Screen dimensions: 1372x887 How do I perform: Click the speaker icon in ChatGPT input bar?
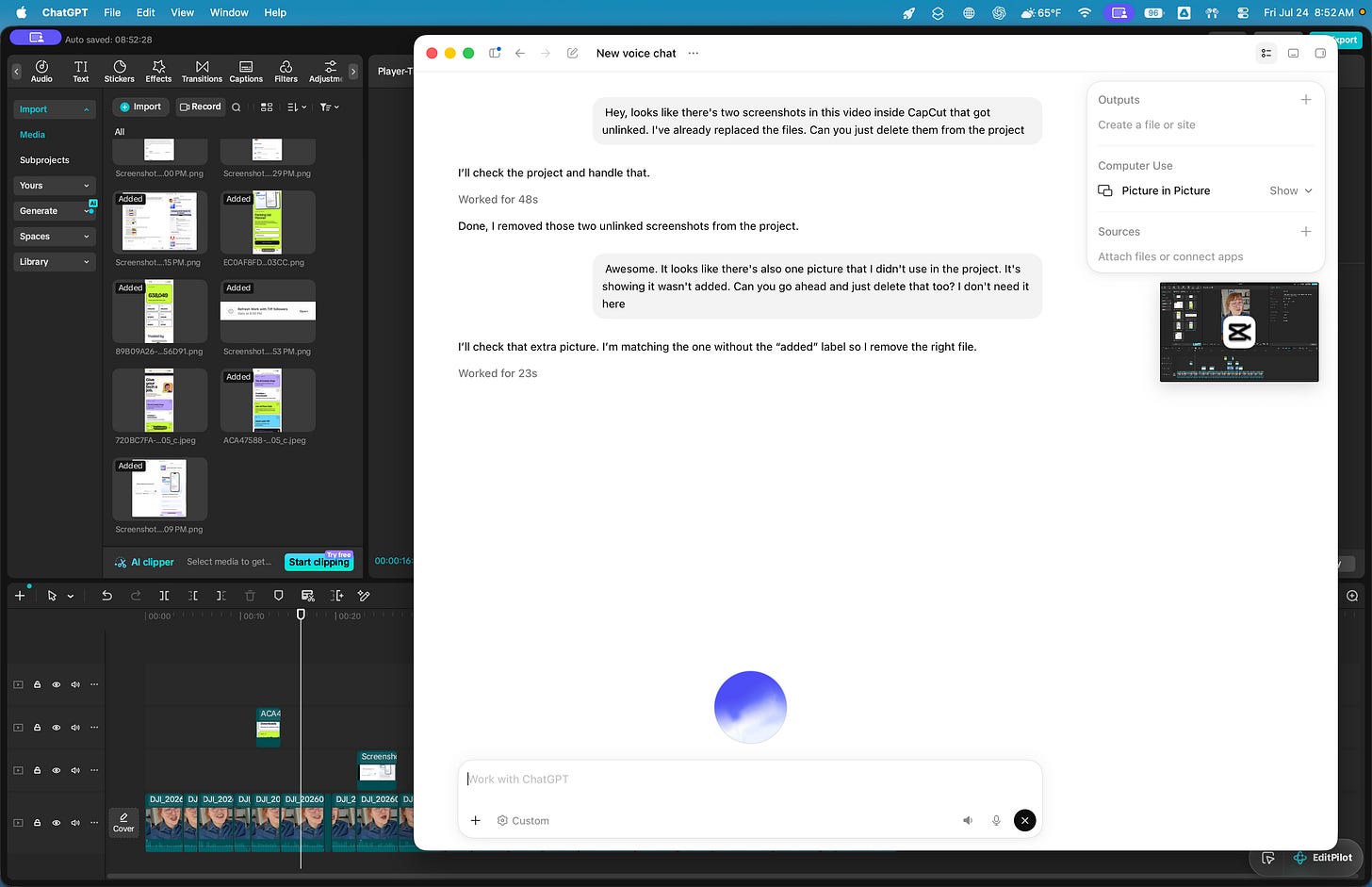968,821
